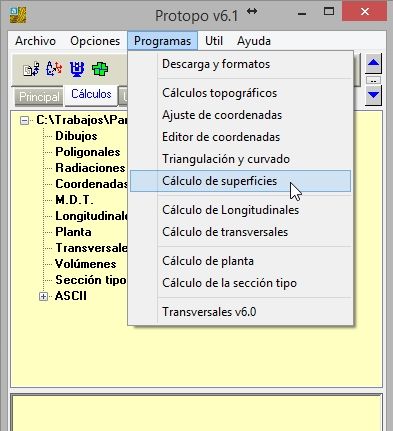The width and height of the screenshot is (393, 431).
Task: Click the blue down arrow button
Action: [373, 96]
